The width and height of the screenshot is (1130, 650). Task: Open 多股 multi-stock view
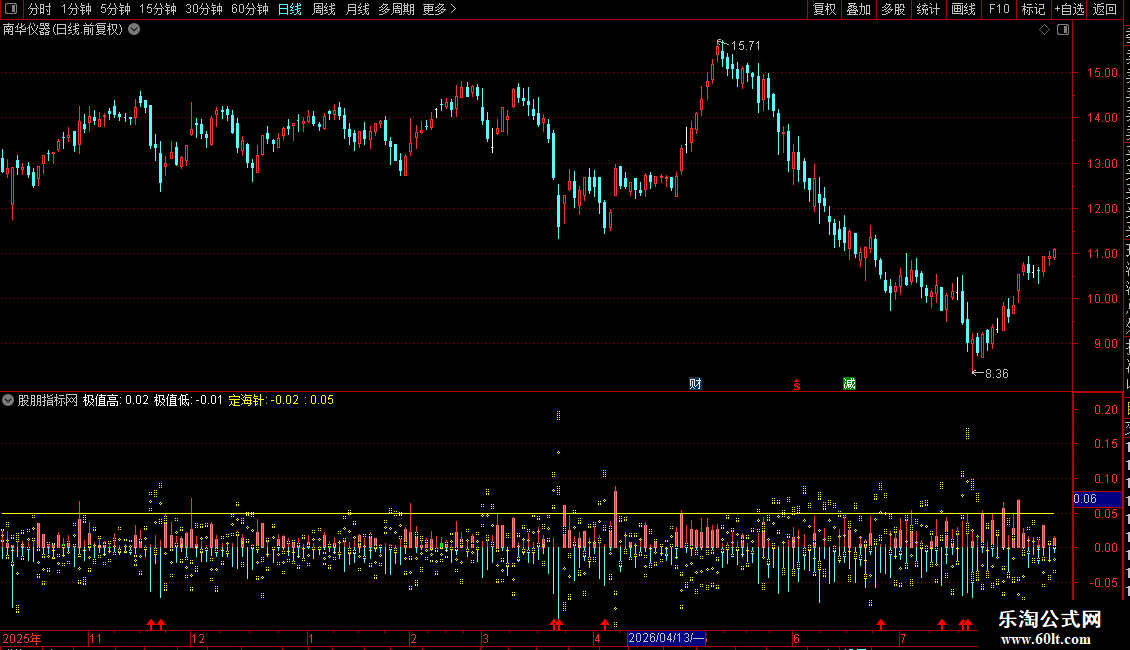point(894,9)
